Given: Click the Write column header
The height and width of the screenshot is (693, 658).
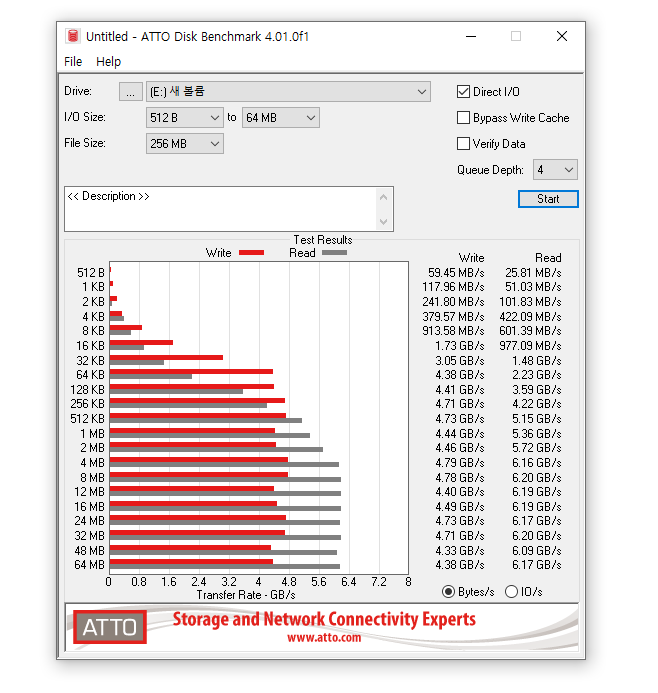Looking at the screenshot, I should click(x=471, y=258).
